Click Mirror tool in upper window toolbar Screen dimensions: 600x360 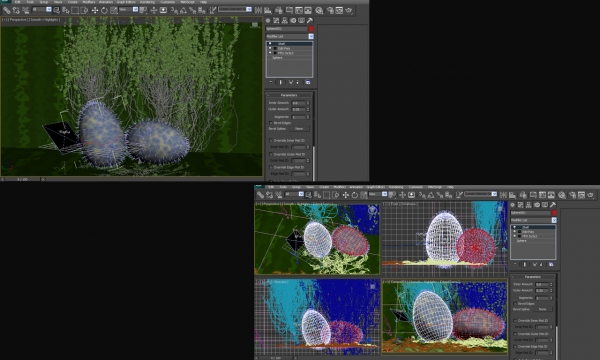pos(258,10)
